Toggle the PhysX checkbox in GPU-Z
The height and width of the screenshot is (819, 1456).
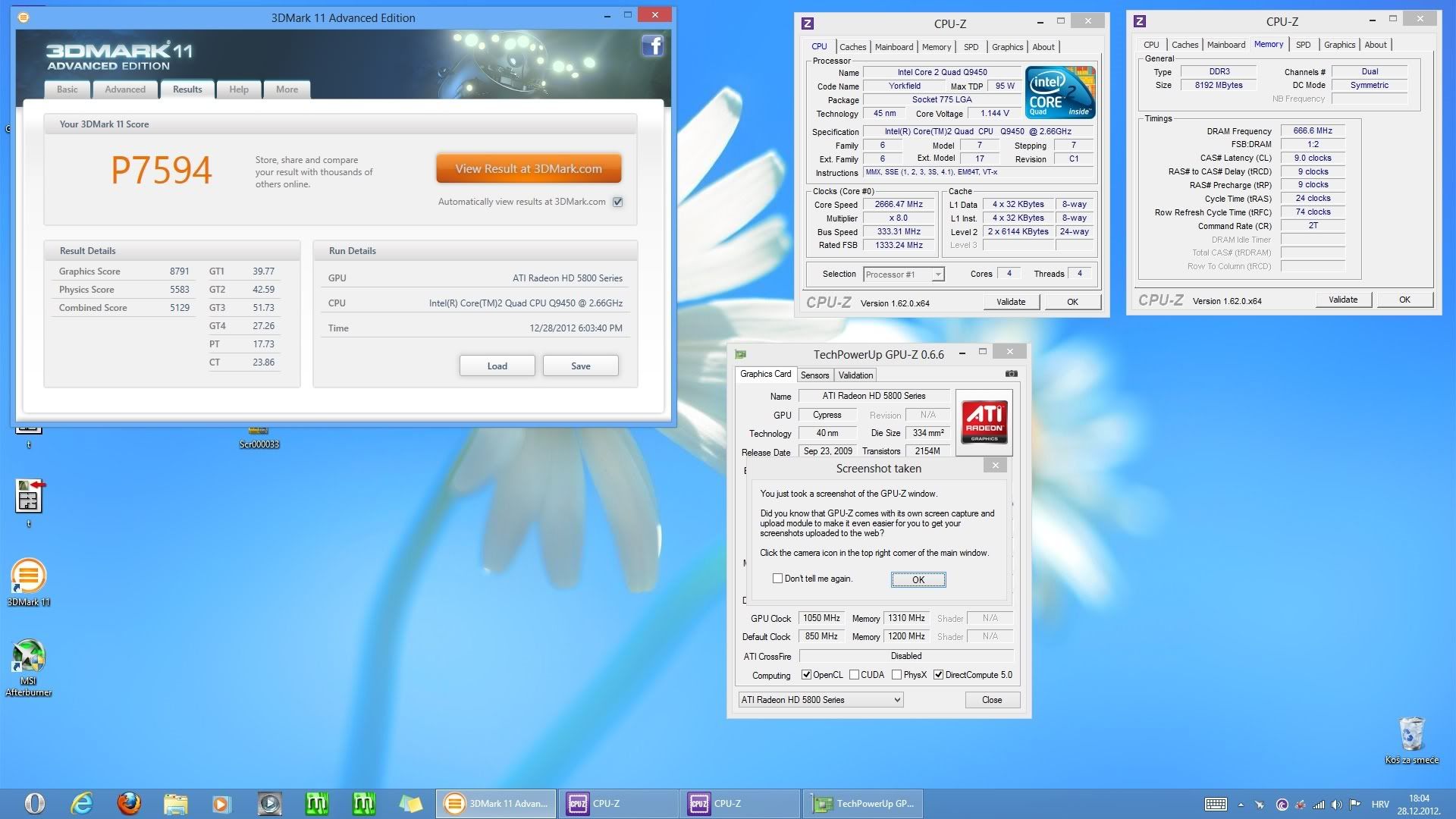point(896,675)
